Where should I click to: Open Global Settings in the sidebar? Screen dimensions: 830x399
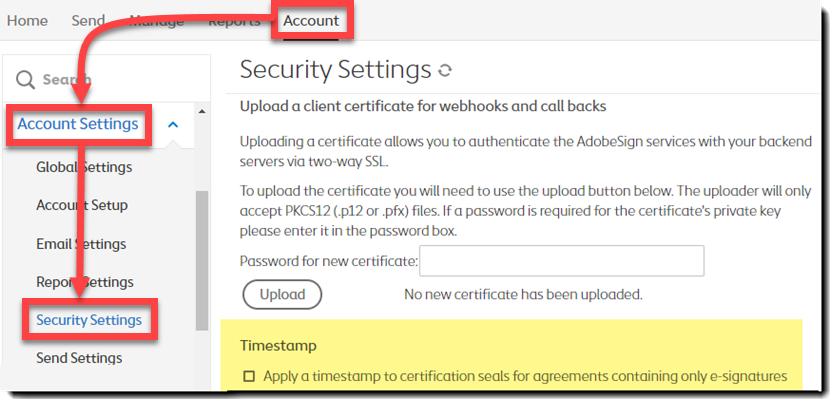coord(84,167)
